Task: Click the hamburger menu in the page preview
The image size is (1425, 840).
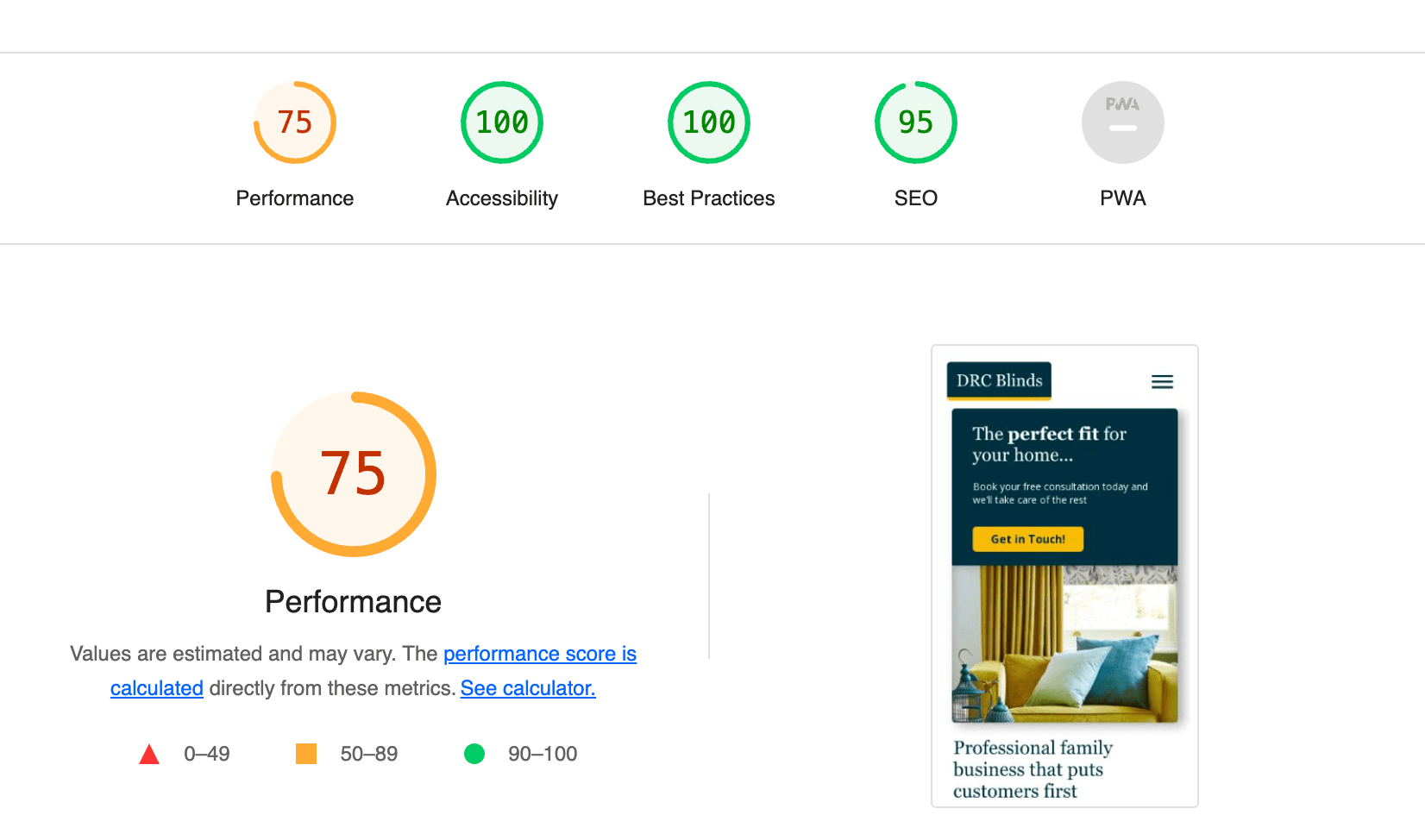Action: pyautogui.click(x=1162, y=382)
